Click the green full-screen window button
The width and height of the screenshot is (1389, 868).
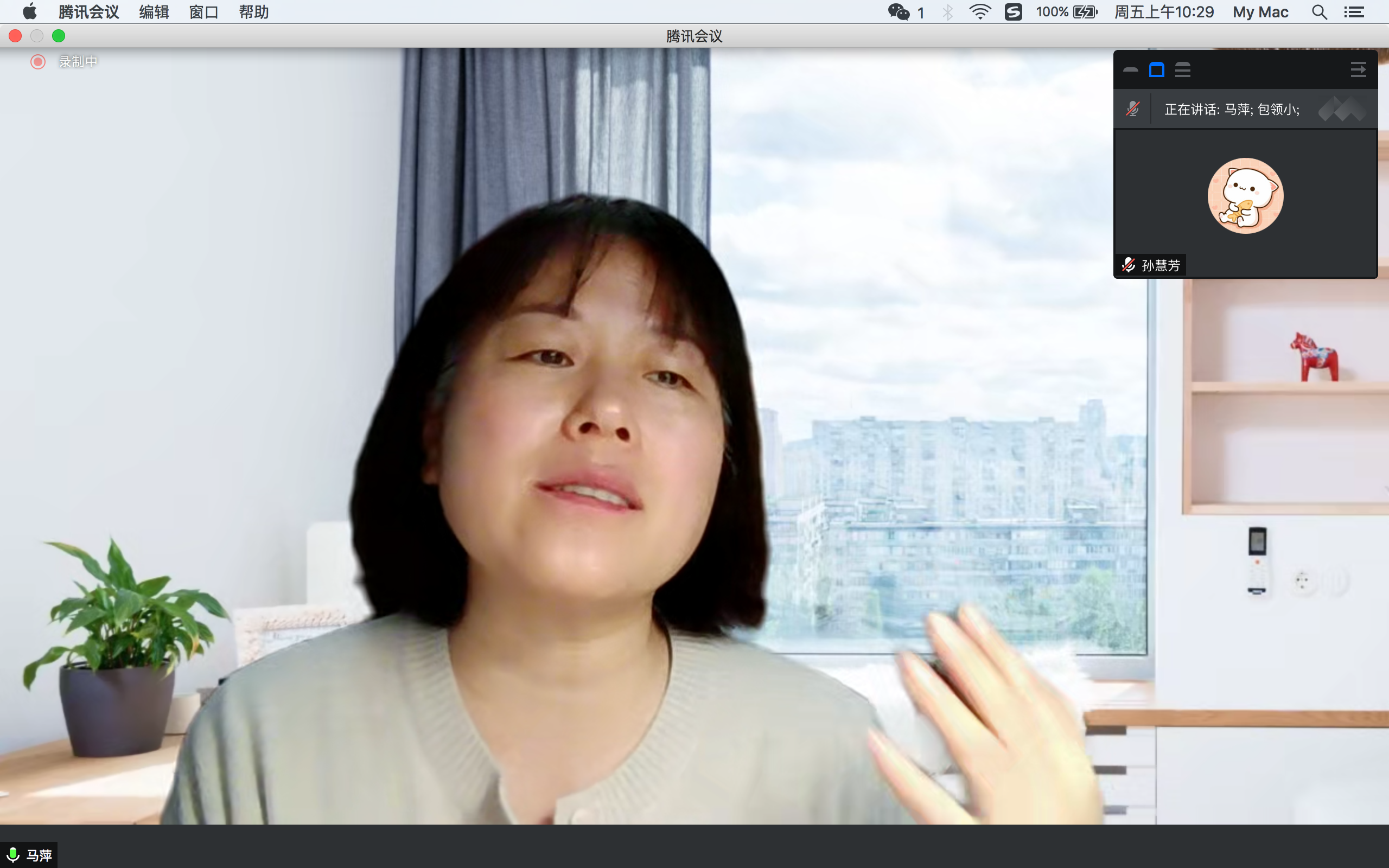click(x=59, y=36)
